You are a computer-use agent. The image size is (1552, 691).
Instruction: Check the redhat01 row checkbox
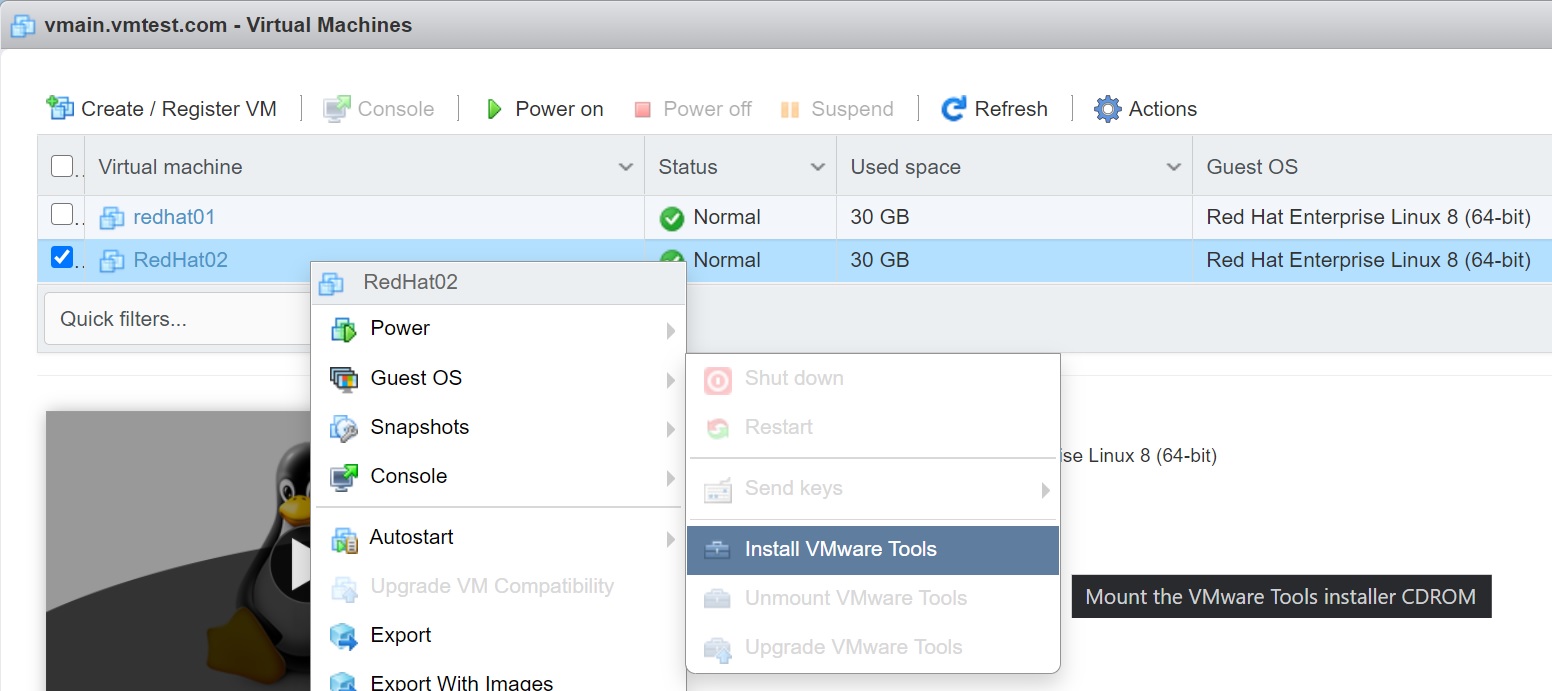[x=62, y=214]
